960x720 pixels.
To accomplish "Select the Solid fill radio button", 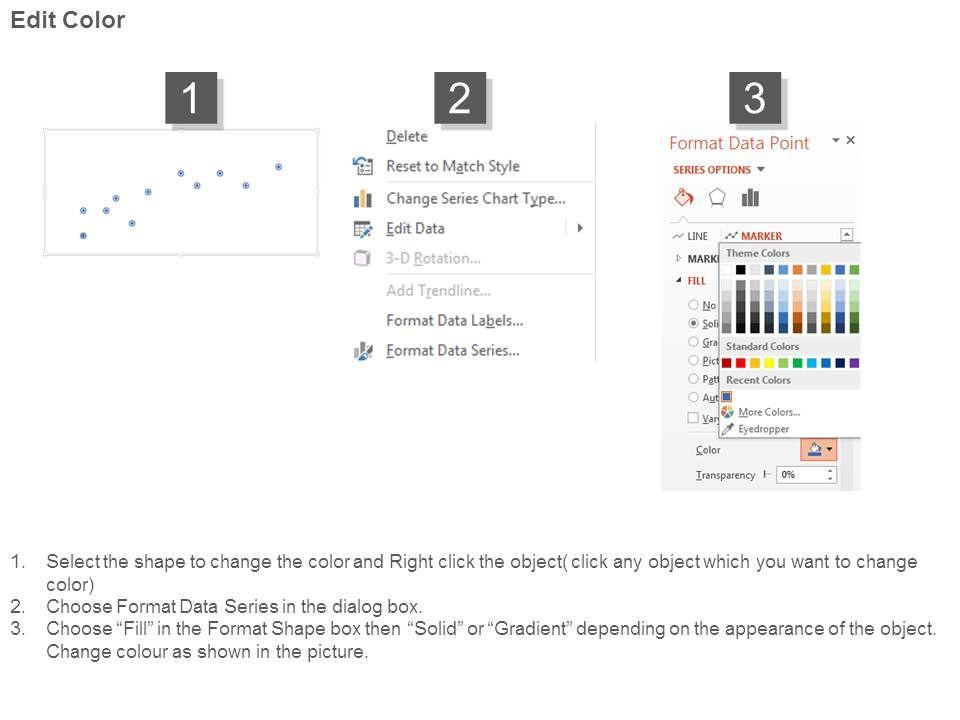I will pyautogui.click(x=694, y=324).
